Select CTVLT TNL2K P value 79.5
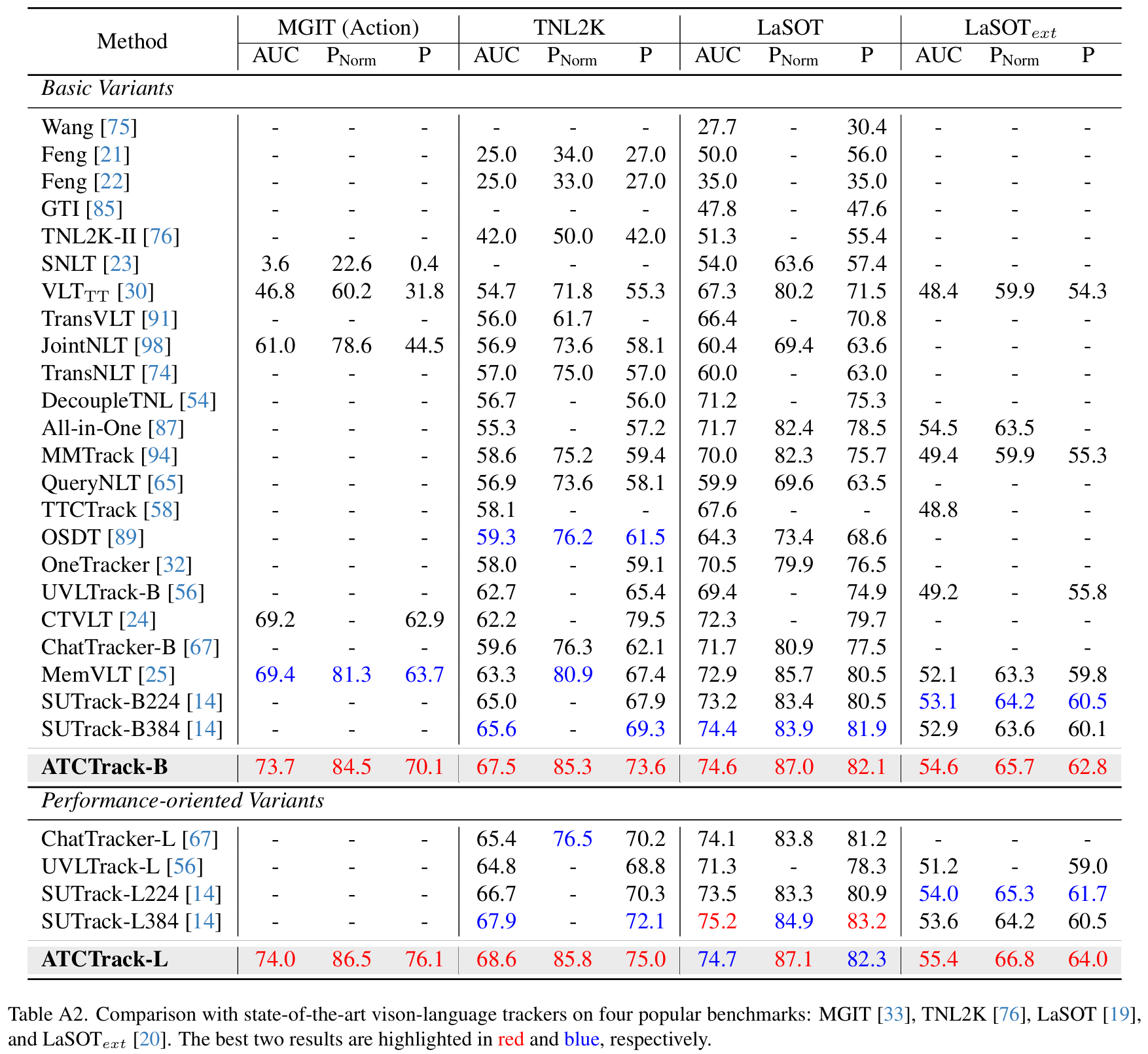The height and width of the screenshot is (1054, 1148). click(645, 620)
